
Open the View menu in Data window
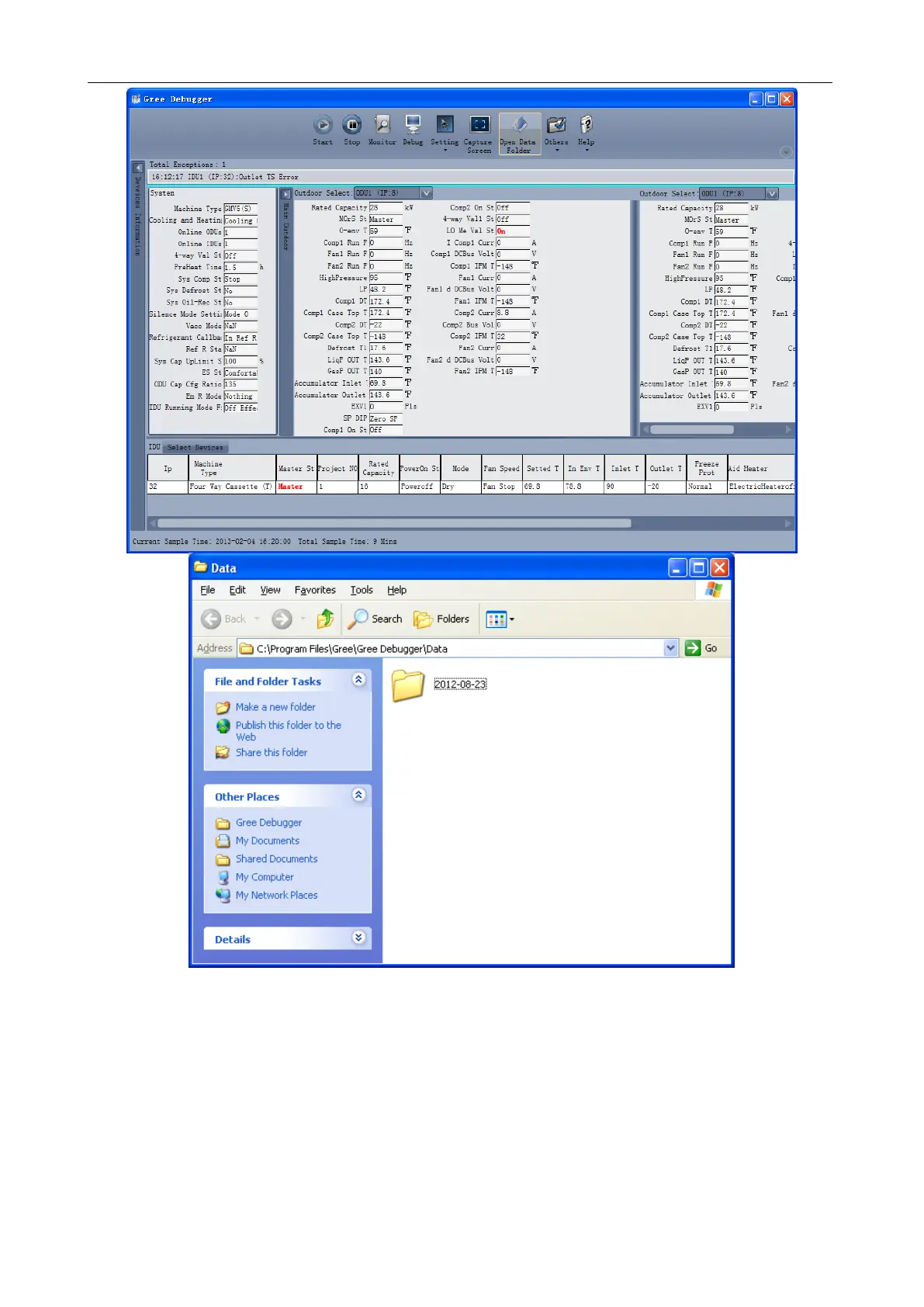270,590
